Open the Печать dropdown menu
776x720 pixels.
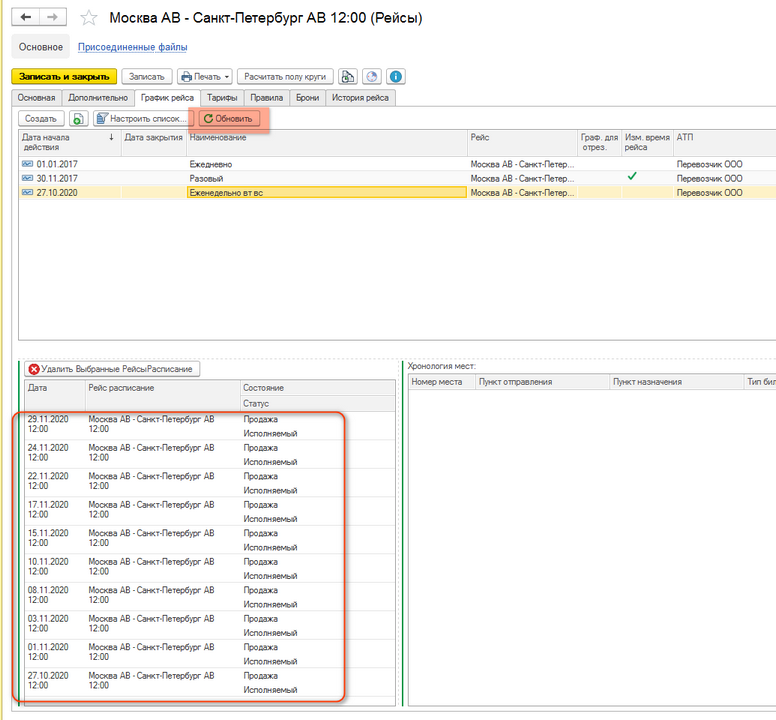(205, 76)
